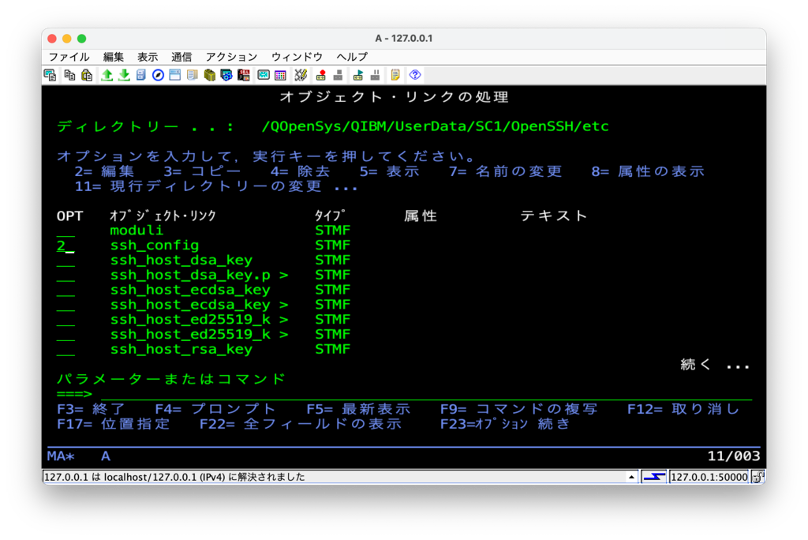Click 11= 現行ディレクトリーの変更 option text
The width and height of the screenshot is (808, 540).
click(x=198, y=187)
